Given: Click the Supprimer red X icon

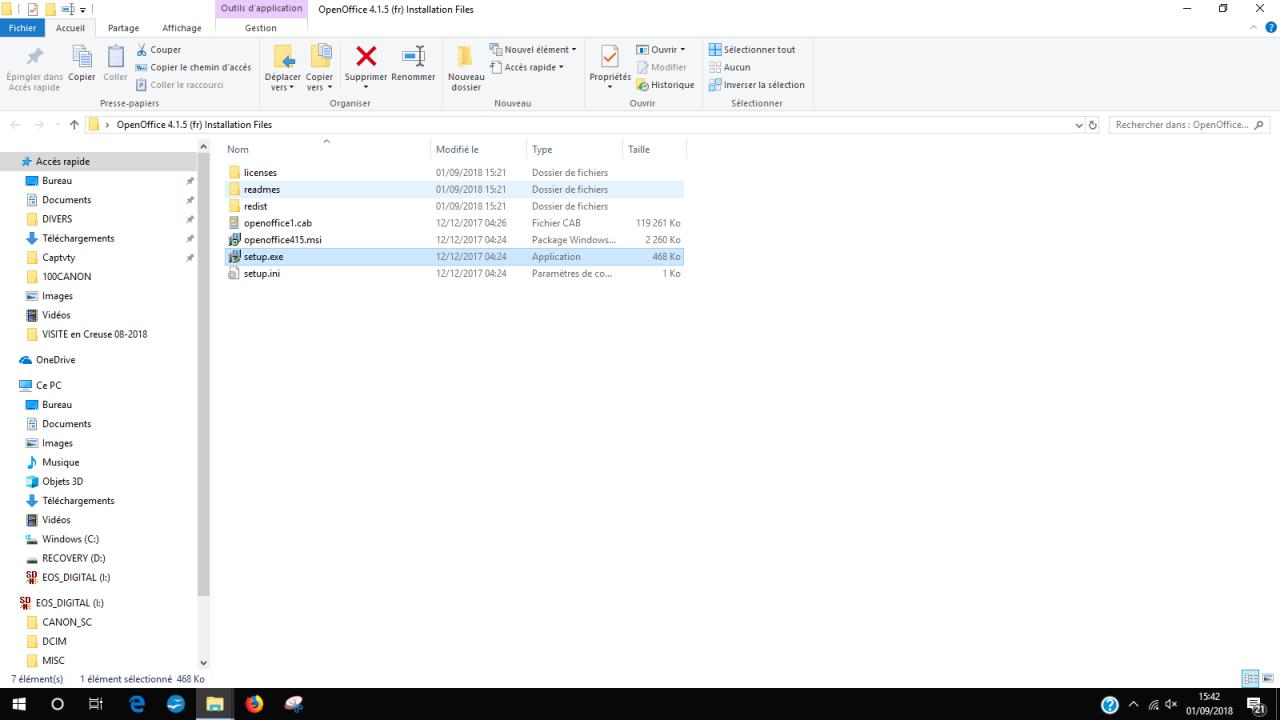Looking at the screenshot, I should [x=366, y=57].
